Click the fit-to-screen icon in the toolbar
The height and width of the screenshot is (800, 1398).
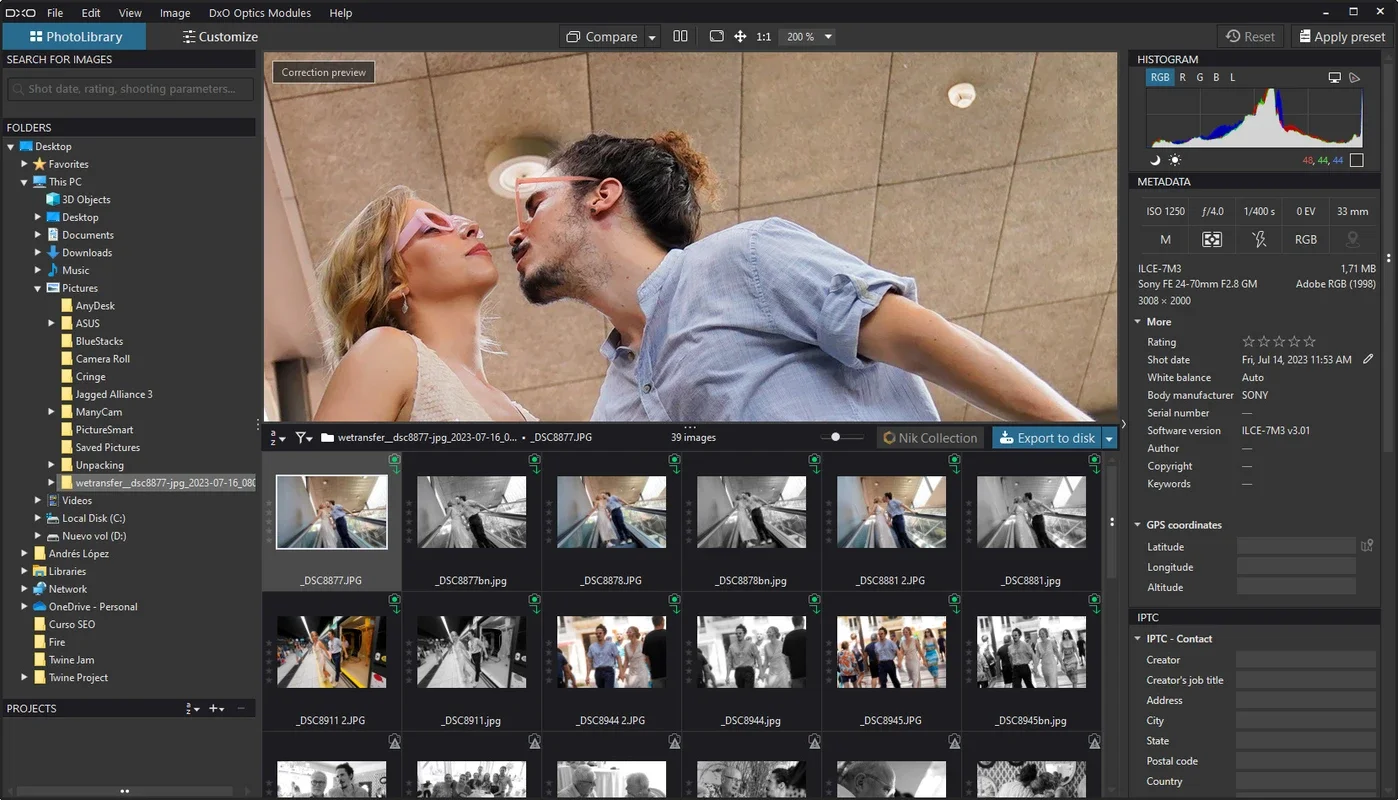716,36
